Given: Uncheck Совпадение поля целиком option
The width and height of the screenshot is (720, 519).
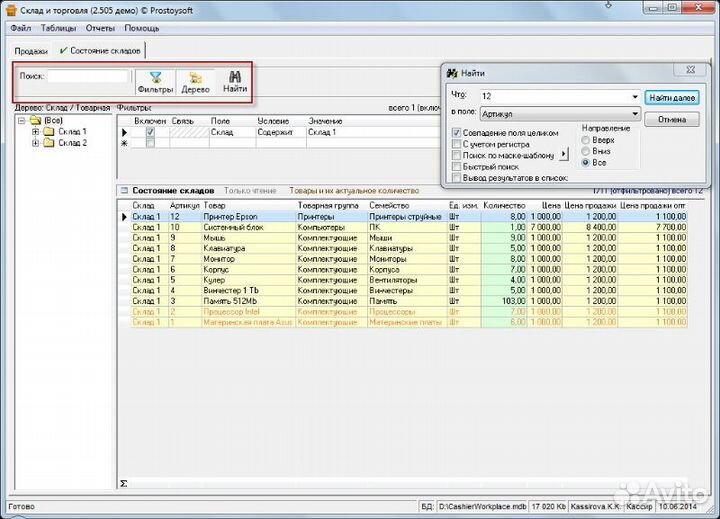Looking at the screenshot, I should (x=457, y=132).
